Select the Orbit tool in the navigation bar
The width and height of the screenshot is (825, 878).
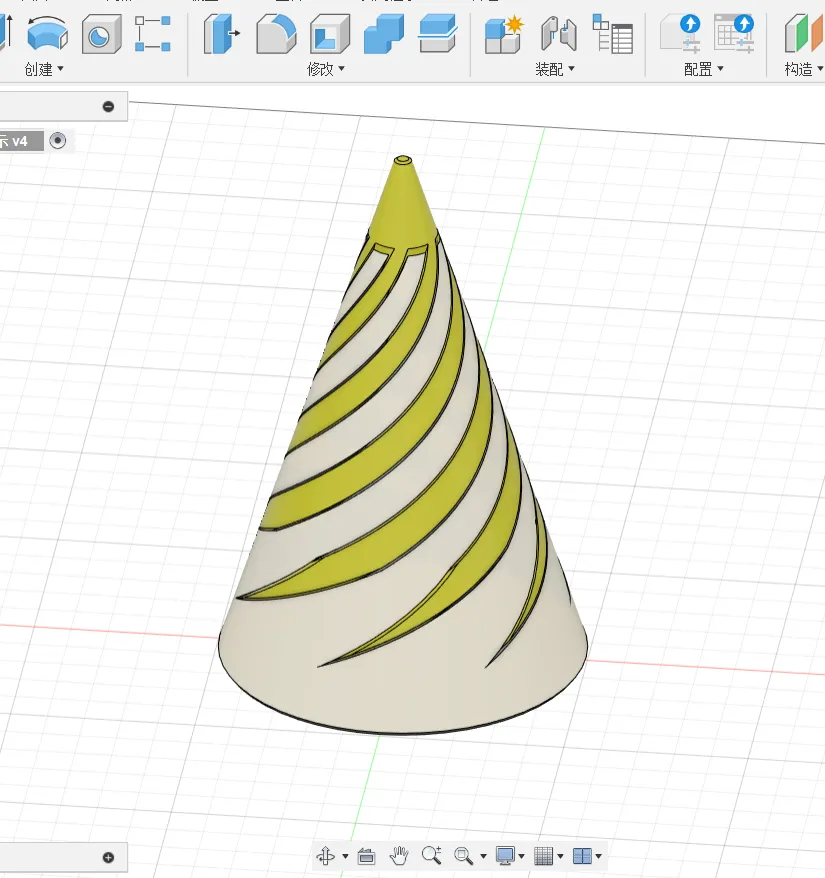[x=326, y=856]
